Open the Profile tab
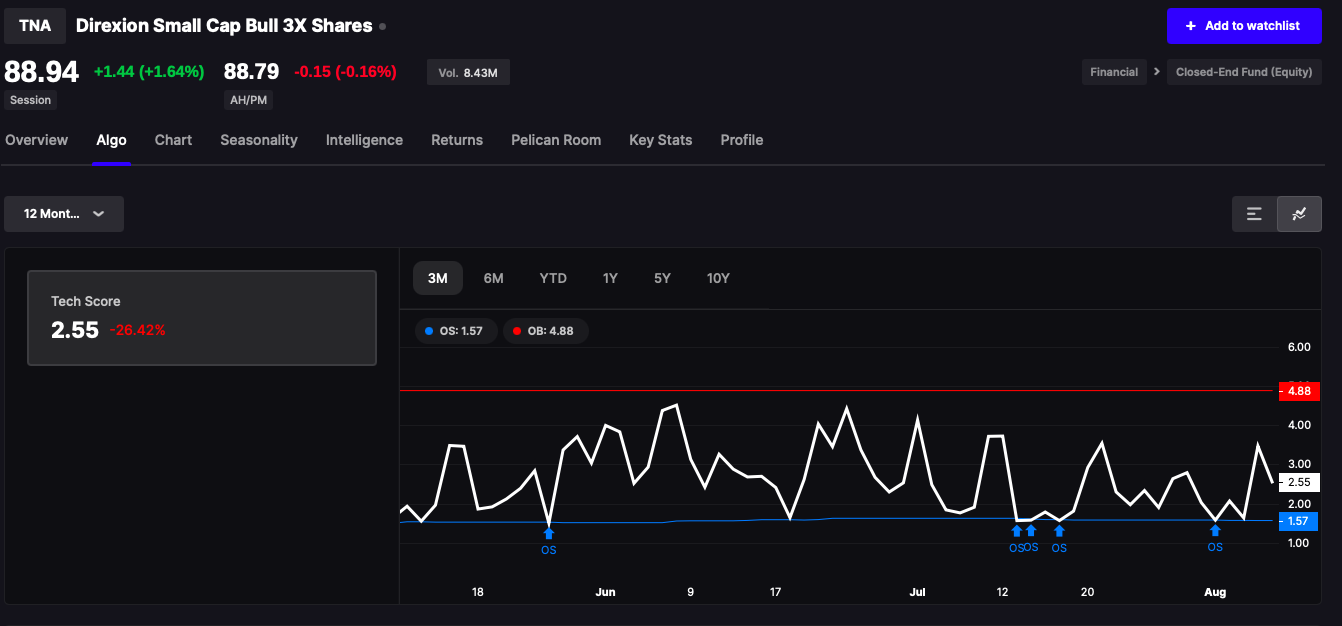1342x626 pixels. coord(741,140)
